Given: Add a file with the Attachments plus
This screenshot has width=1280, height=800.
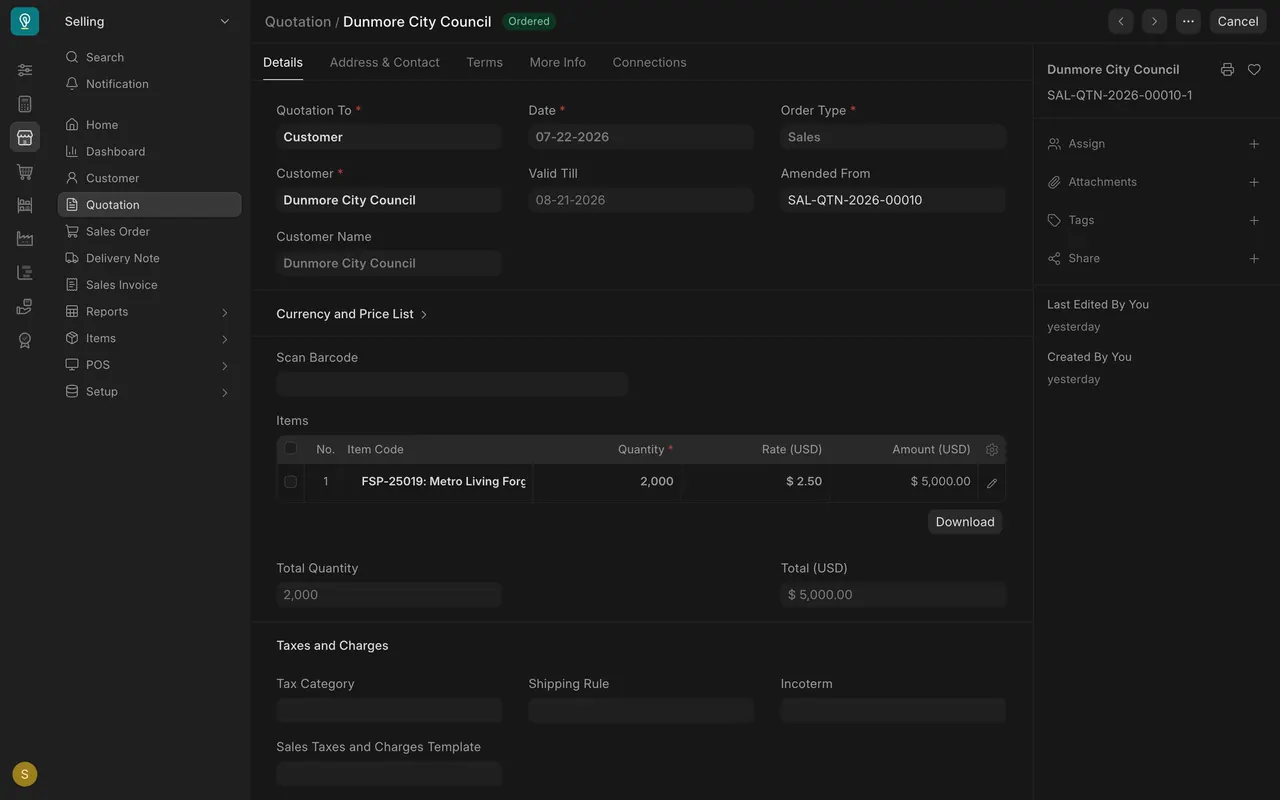Looking at the screenshot, I should point(1254,182).
